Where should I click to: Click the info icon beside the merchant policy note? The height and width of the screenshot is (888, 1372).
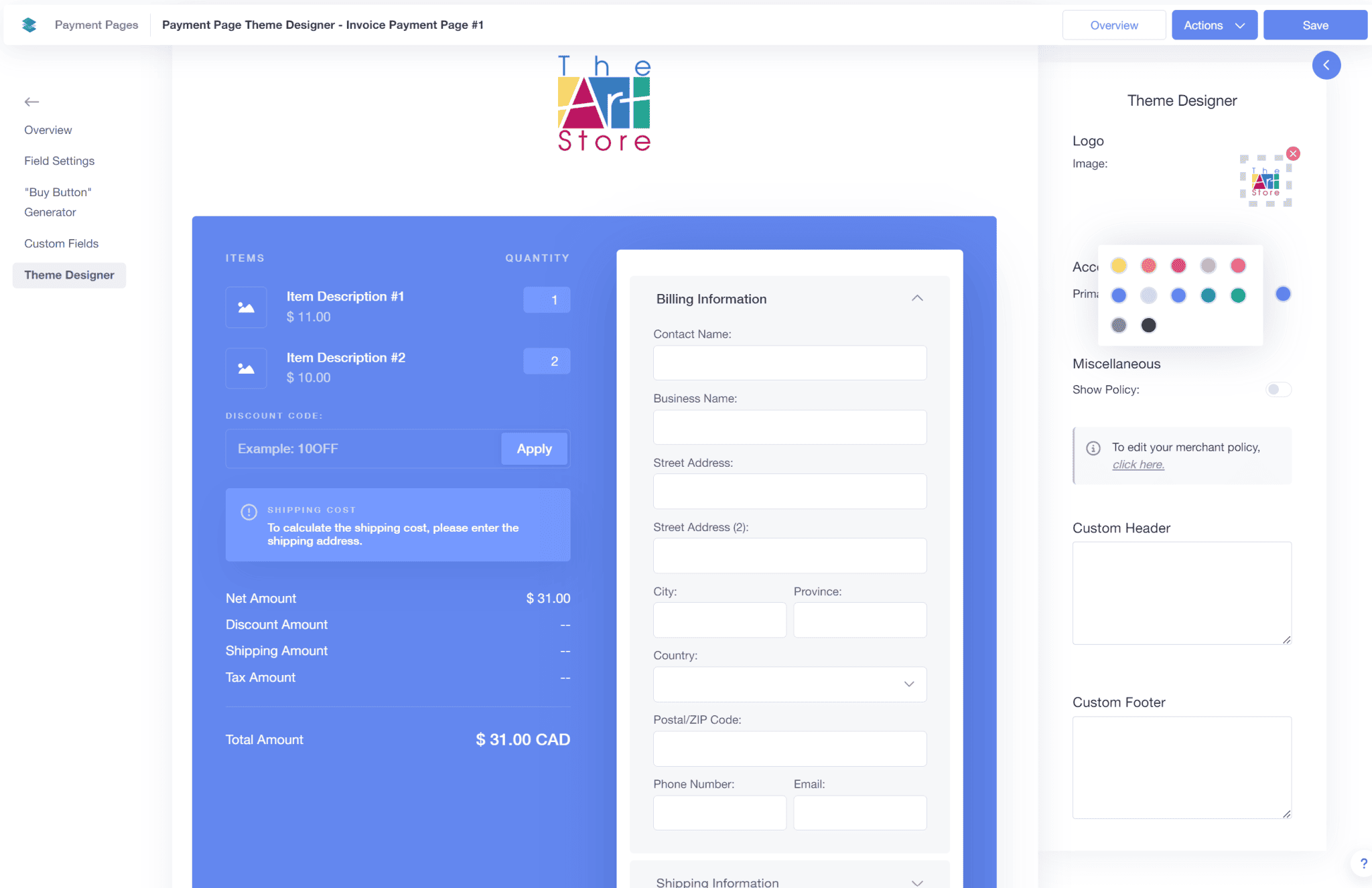coord(1093,448)
